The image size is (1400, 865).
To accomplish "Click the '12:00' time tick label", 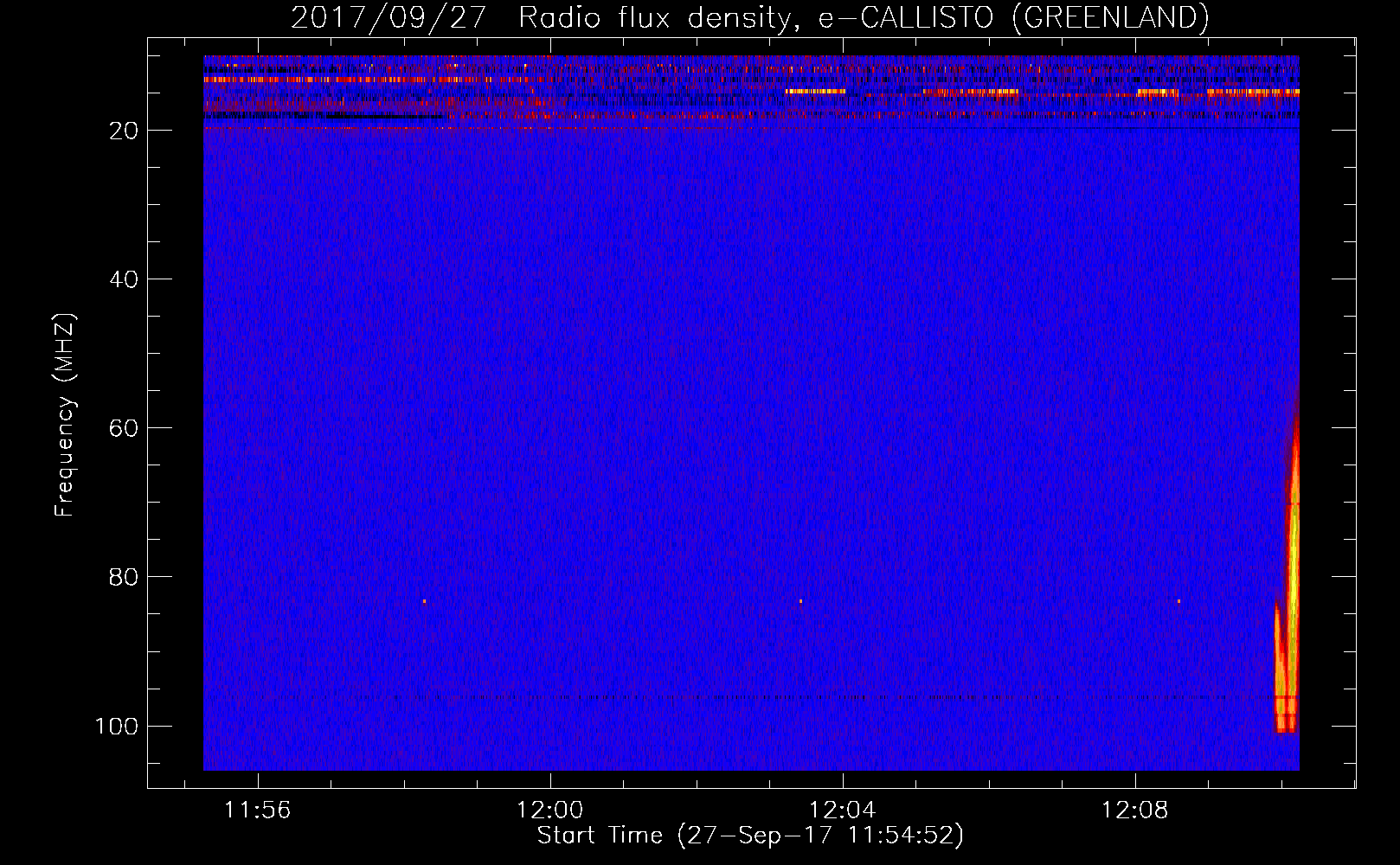I will [550, 811].
